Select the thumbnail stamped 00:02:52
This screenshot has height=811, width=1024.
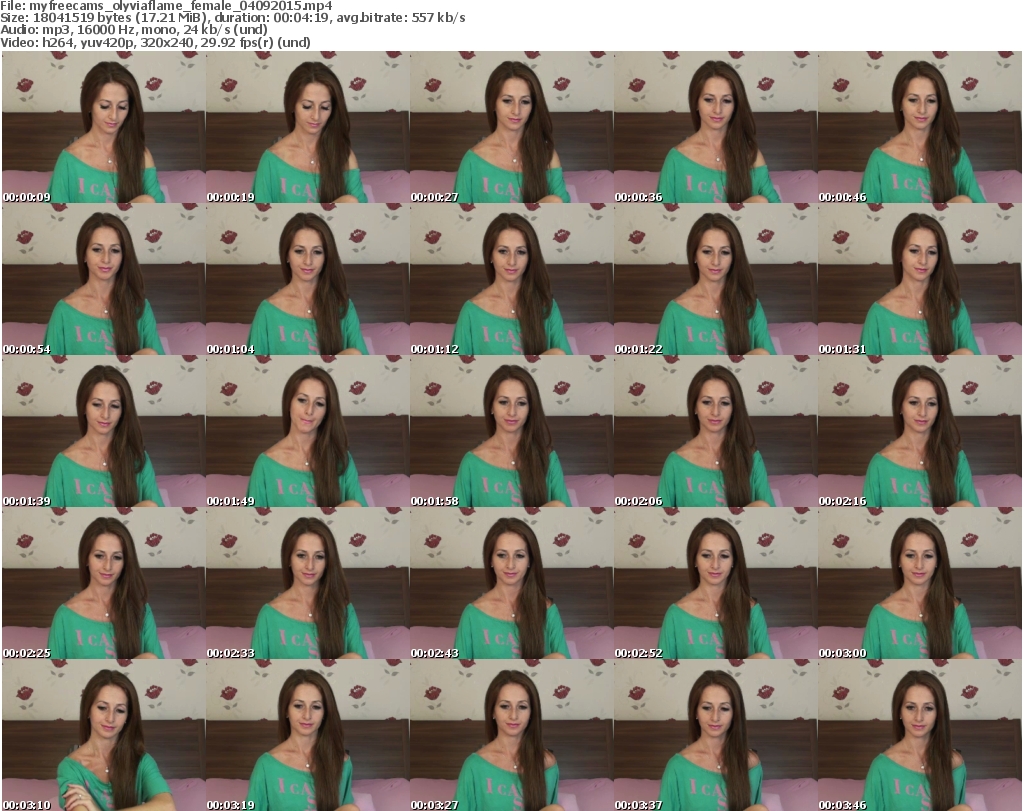715,584
